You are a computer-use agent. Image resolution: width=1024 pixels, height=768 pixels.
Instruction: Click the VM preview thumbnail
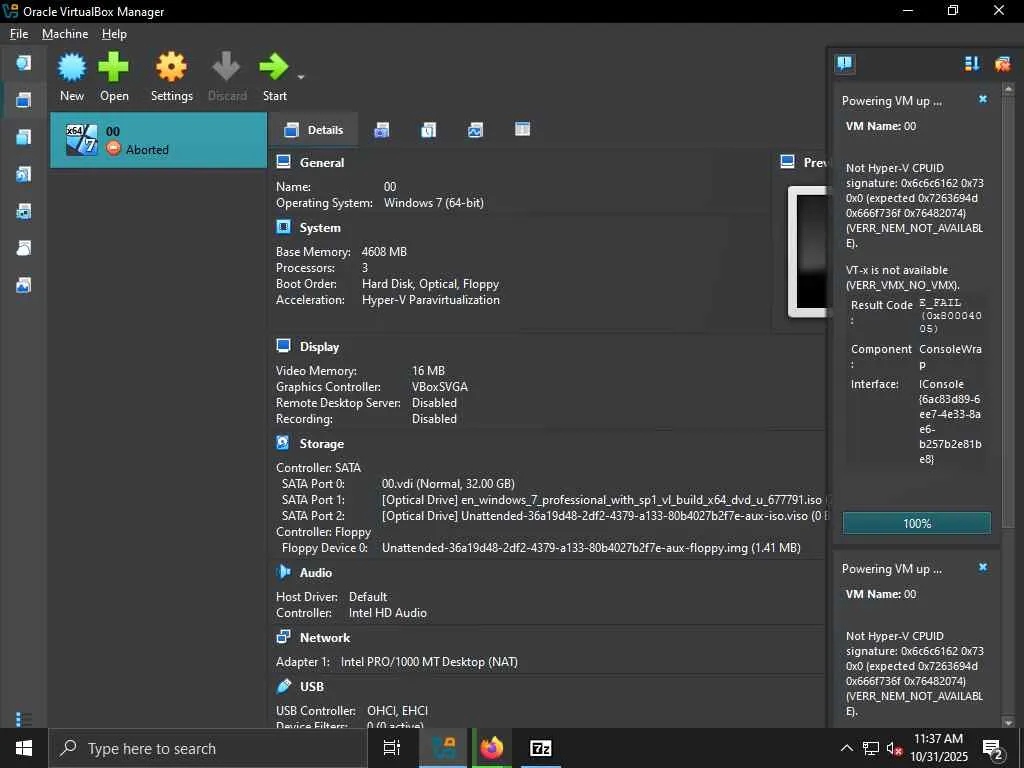click(x=808, y=251)
